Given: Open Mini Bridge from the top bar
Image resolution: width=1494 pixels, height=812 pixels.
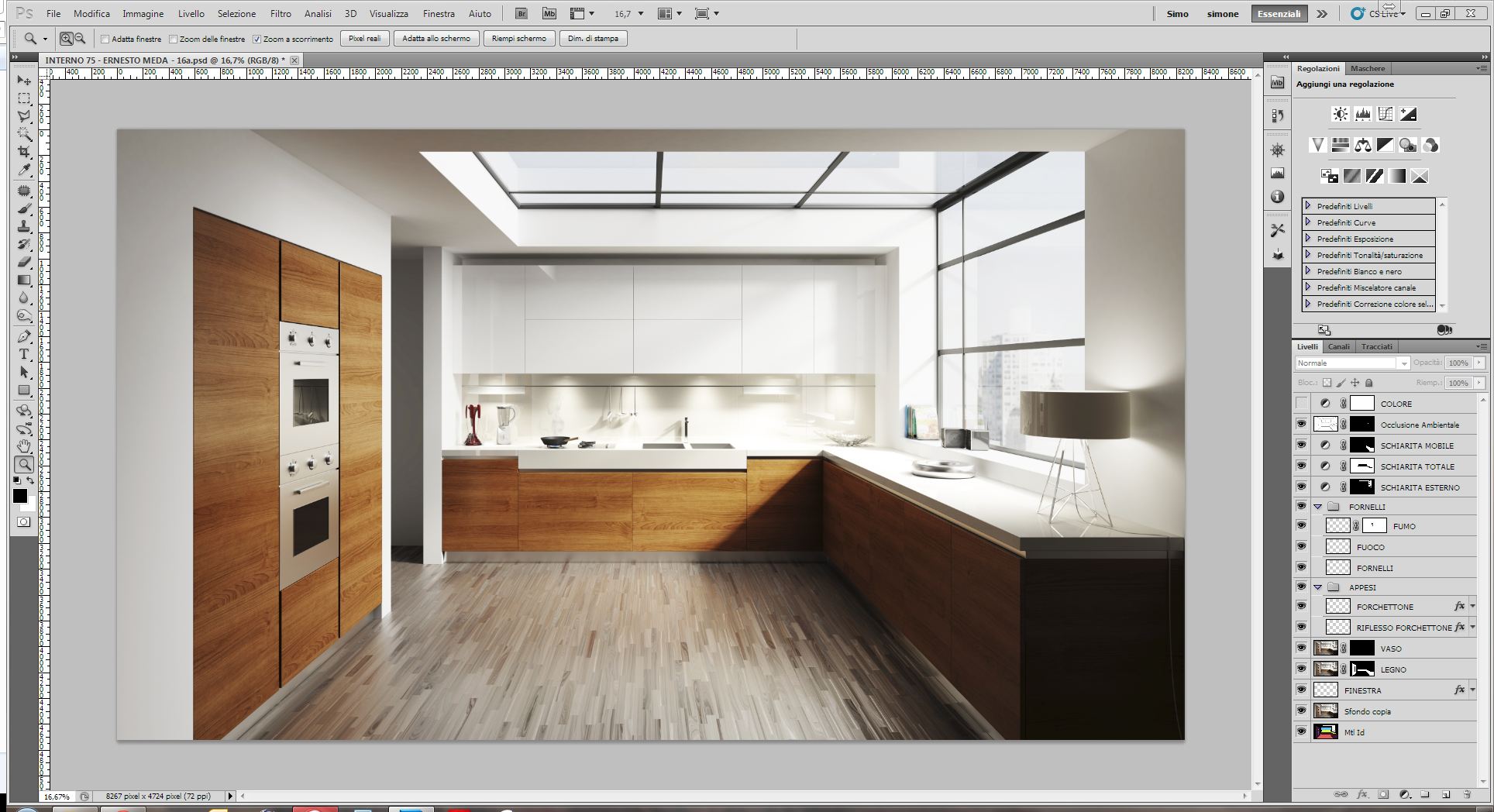Looking at the screenshot, I should click(549, 14).
